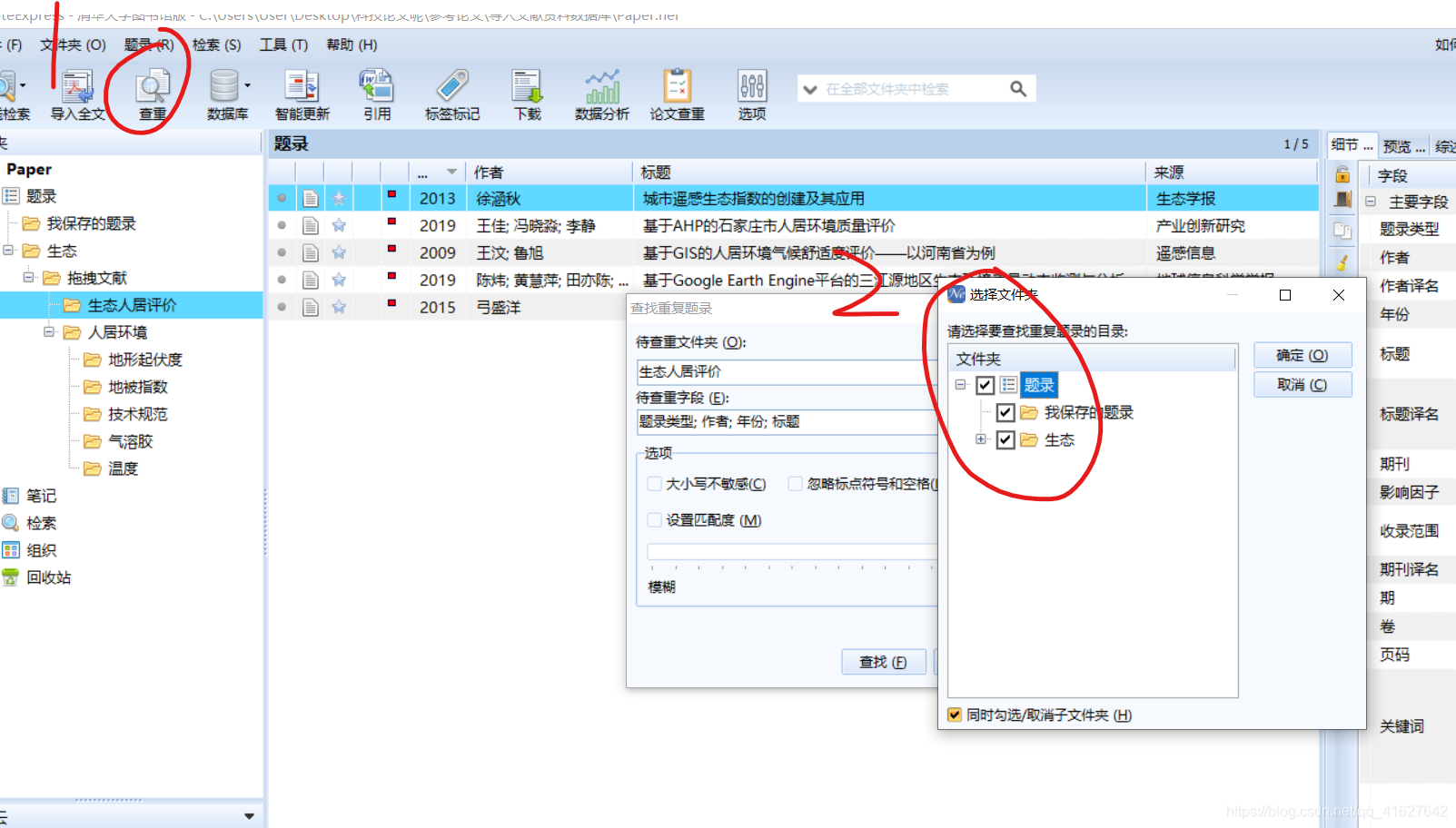Toggle 同时勾选/取消子文件夹 checkbox

[x=955, y=715]
